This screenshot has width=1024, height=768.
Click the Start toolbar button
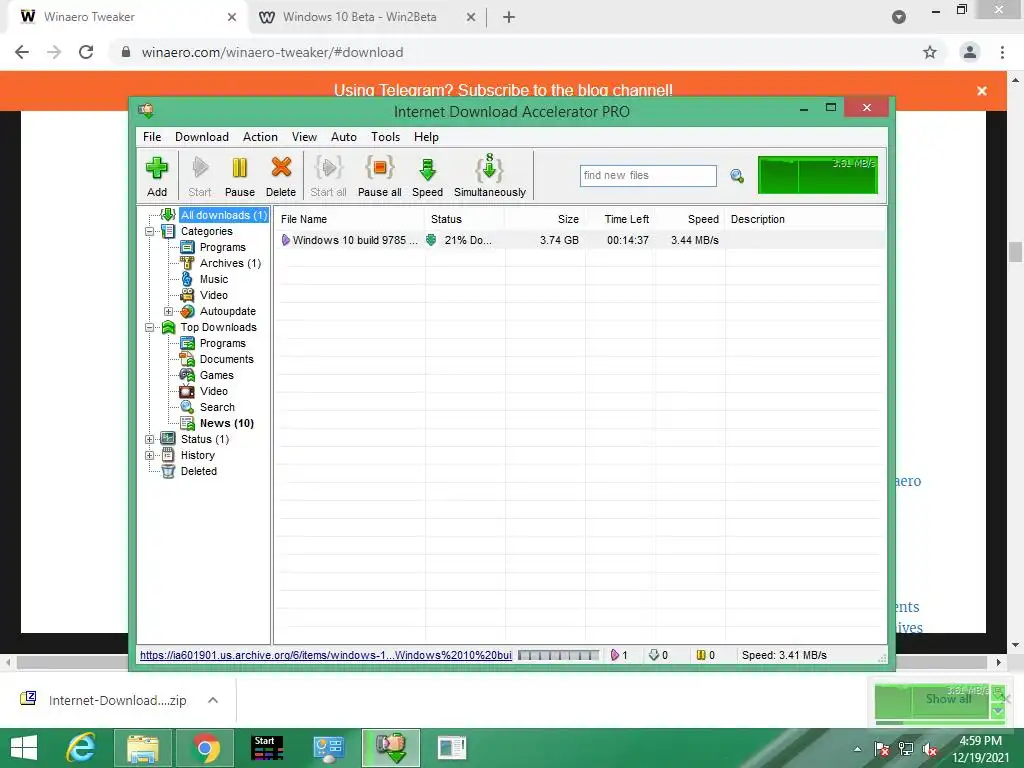200,176
